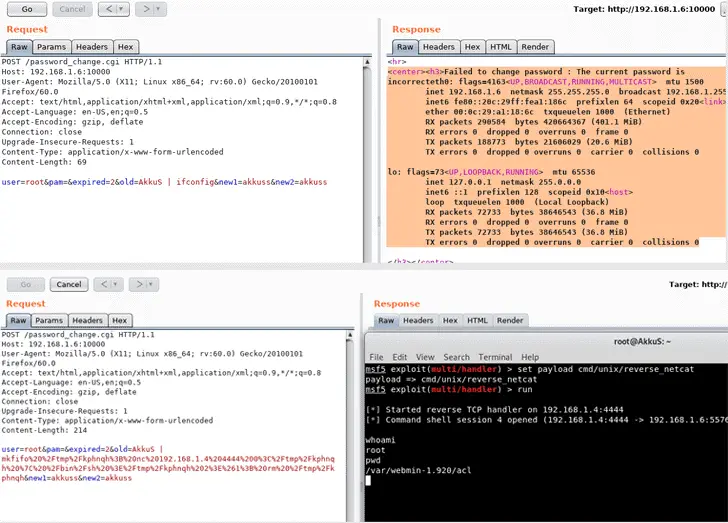Screen dimensions: 728x523
Task: Open File menu in terminal window
Action: pos(376,357)
